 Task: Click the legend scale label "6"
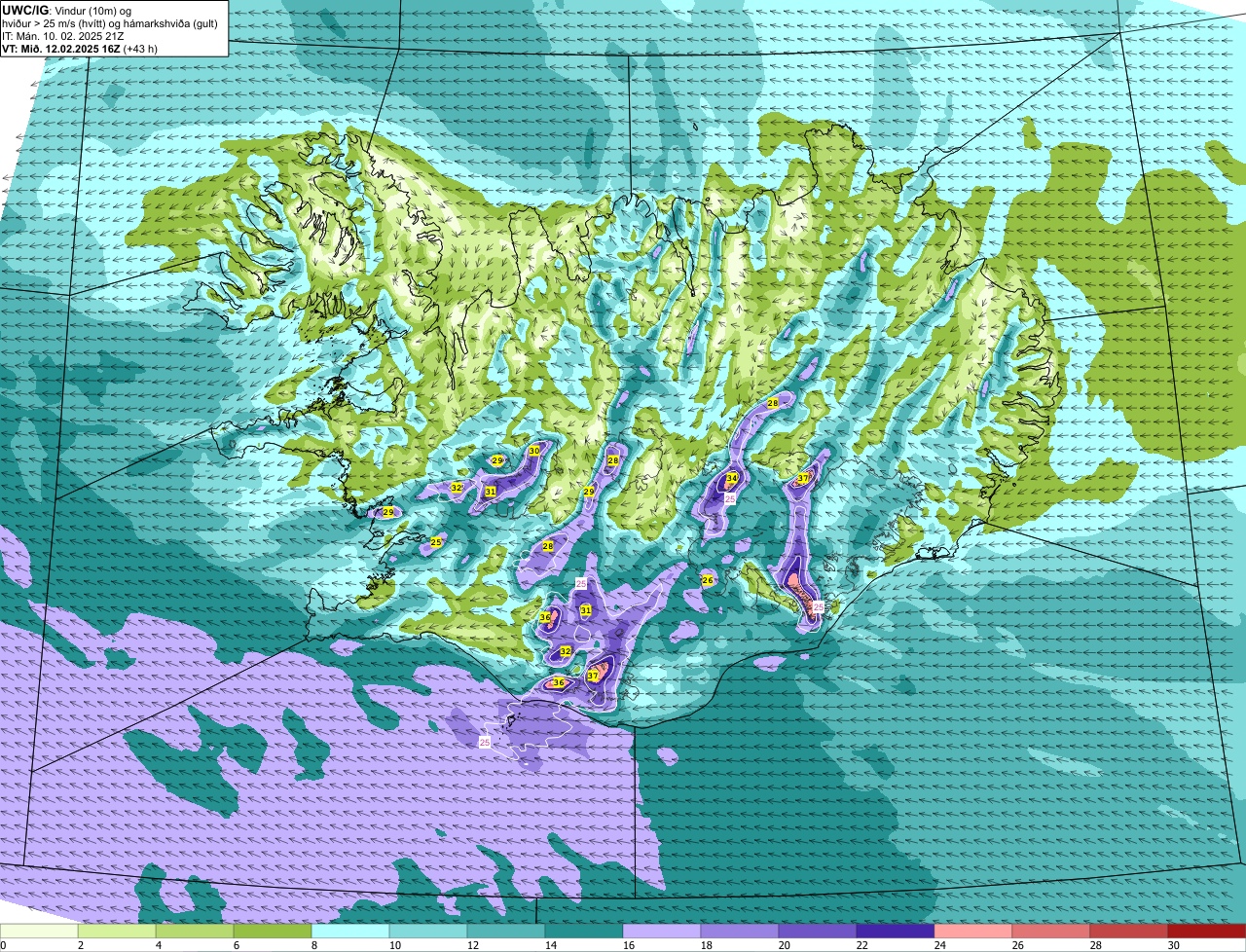[x=236, y=945]
